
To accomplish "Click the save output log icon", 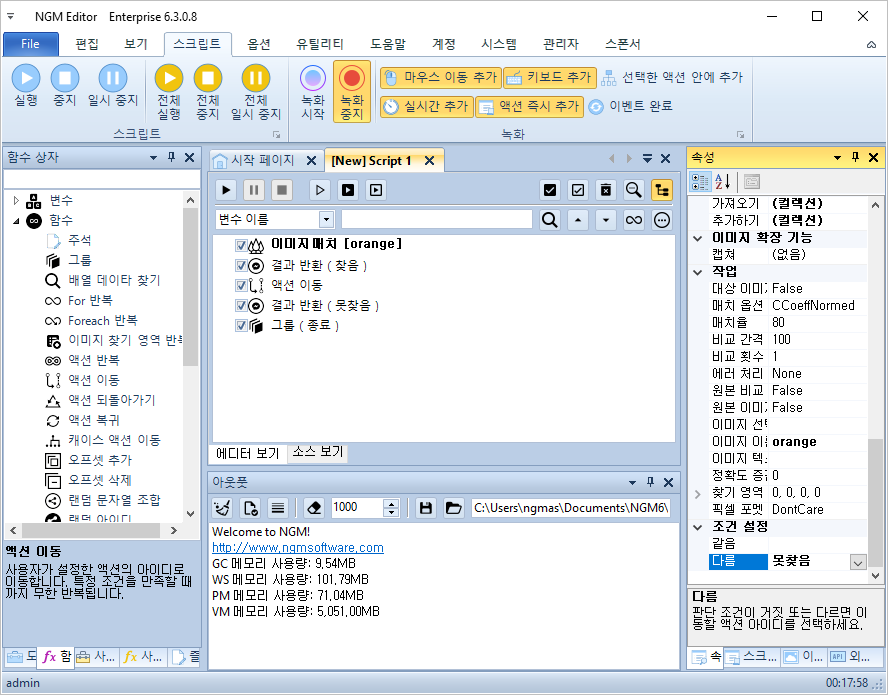I will (425, 508).
